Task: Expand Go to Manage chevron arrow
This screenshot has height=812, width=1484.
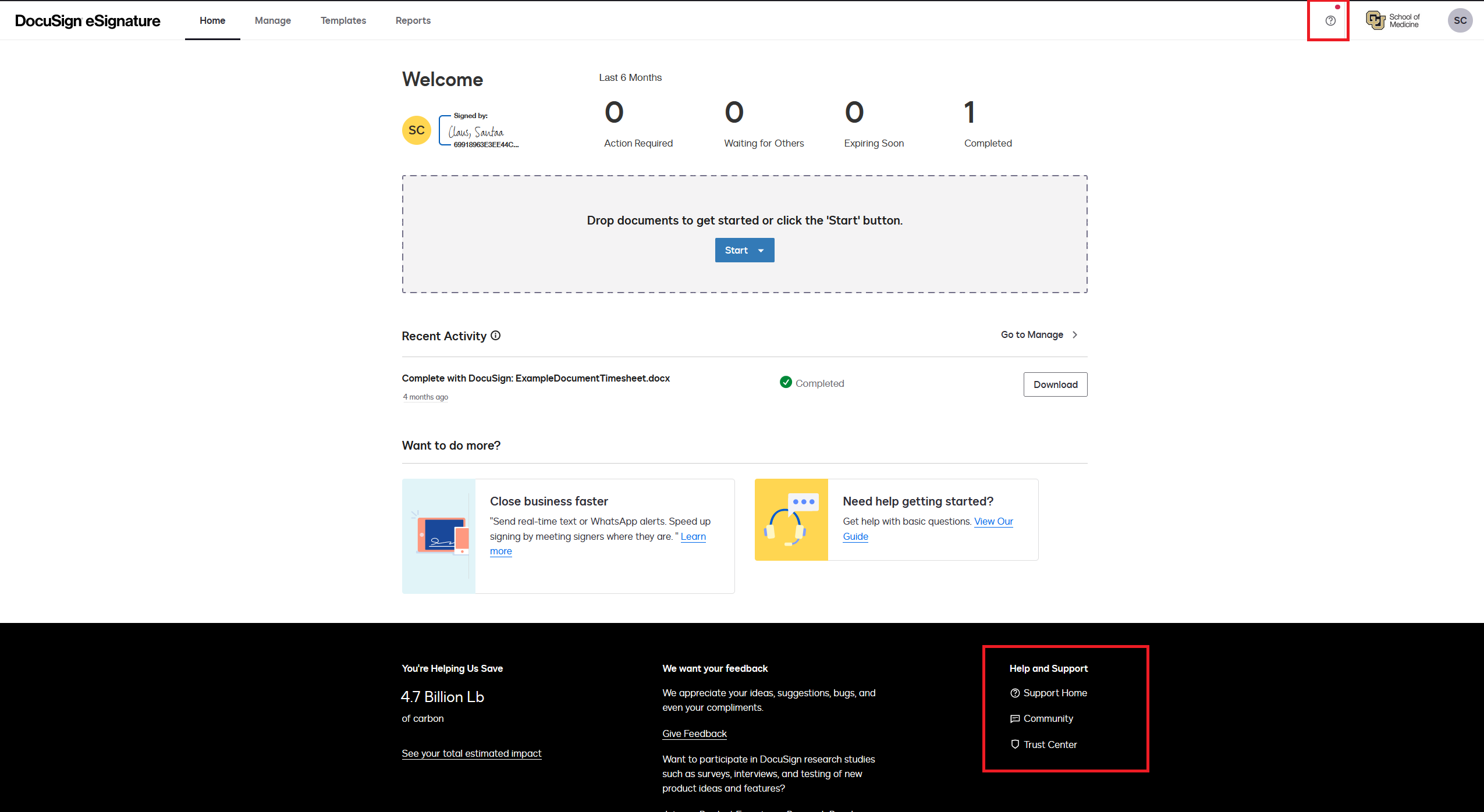Action: pyautogui.click(x=1079, y=335)
